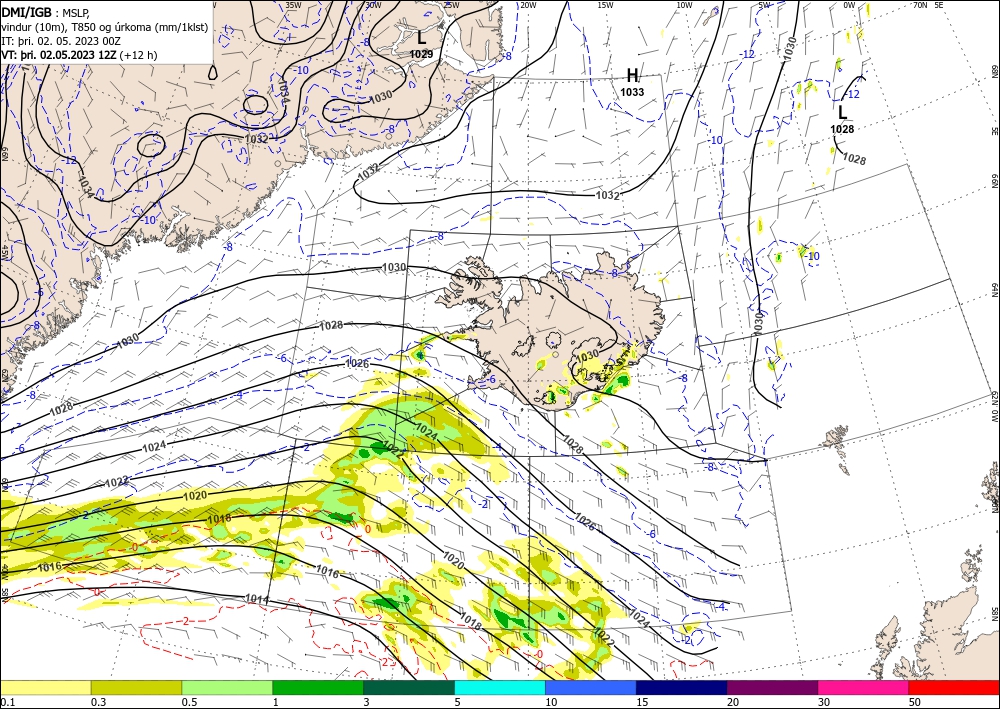The height and width of the screenshot is (709, 1000).
Task: Click the '35W' longitude label at top
Action: [x=293, y=5]
